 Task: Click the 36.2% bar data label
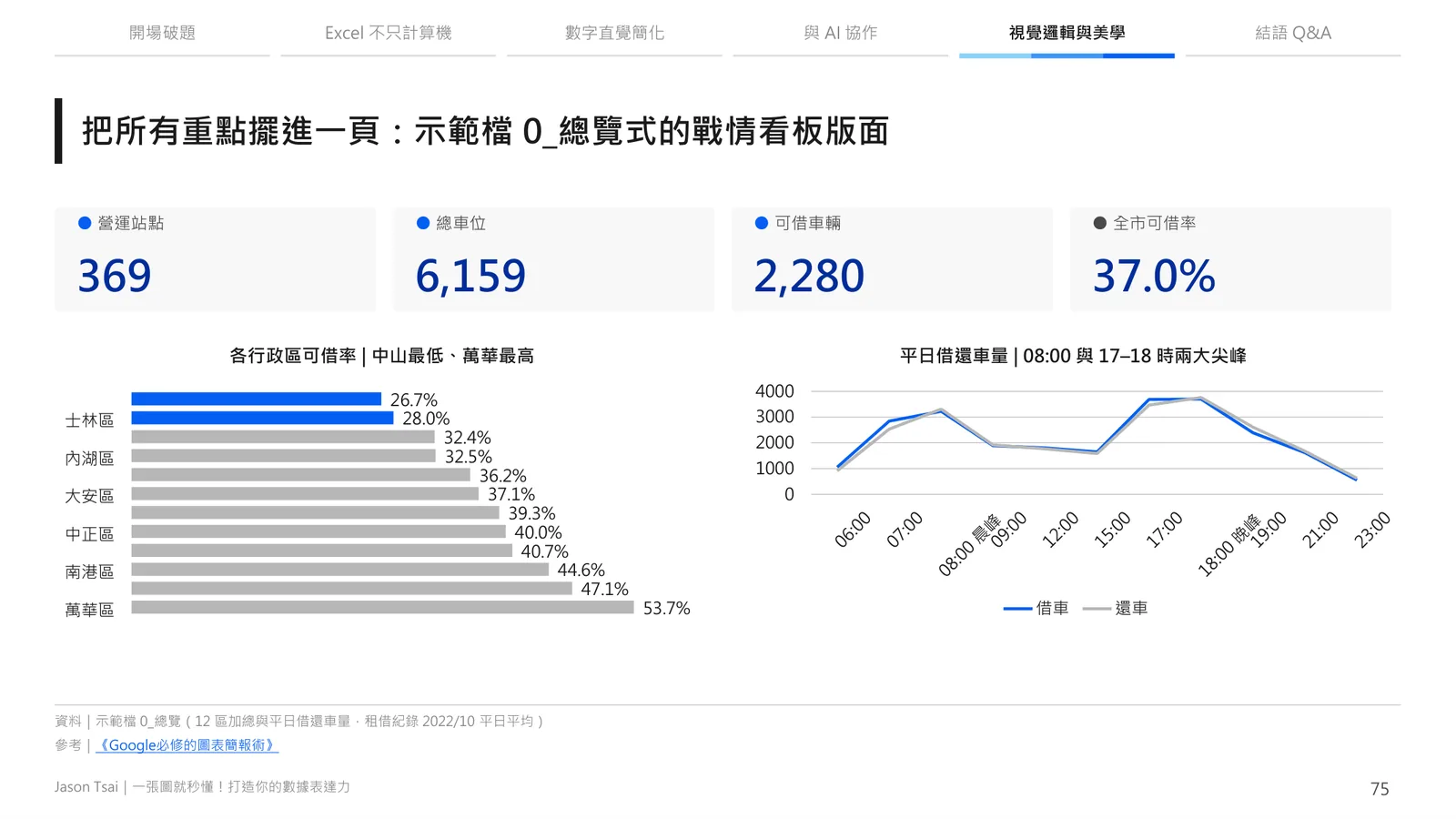click(x=503, y=475)
